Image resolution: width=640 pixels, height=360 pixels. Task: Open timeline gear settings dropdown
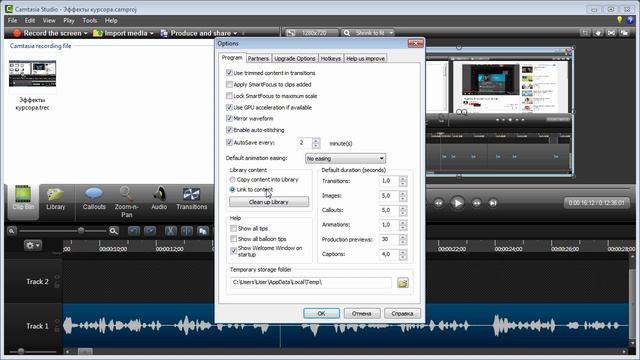32,245
